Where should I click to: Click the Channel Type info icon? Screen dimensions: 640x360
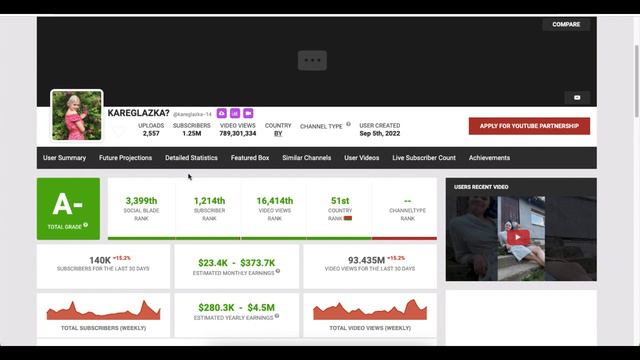point(348,124)
